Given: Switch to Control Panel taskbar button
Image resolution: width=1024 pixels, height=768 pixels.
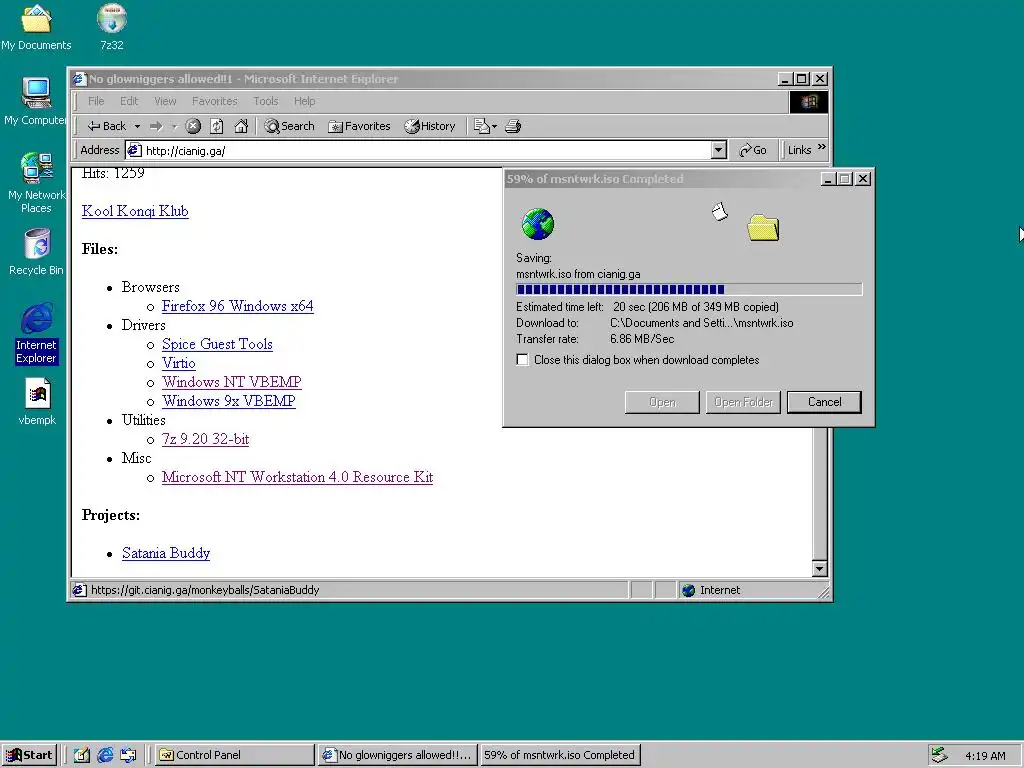Looking at the screenshot, I should click(x=235, y=755).
